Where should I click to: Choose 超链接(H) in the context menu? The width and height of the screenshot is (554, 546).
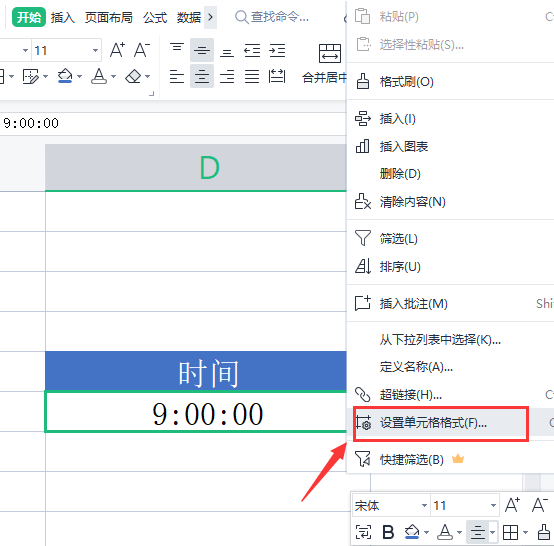[x=450, y=395]
